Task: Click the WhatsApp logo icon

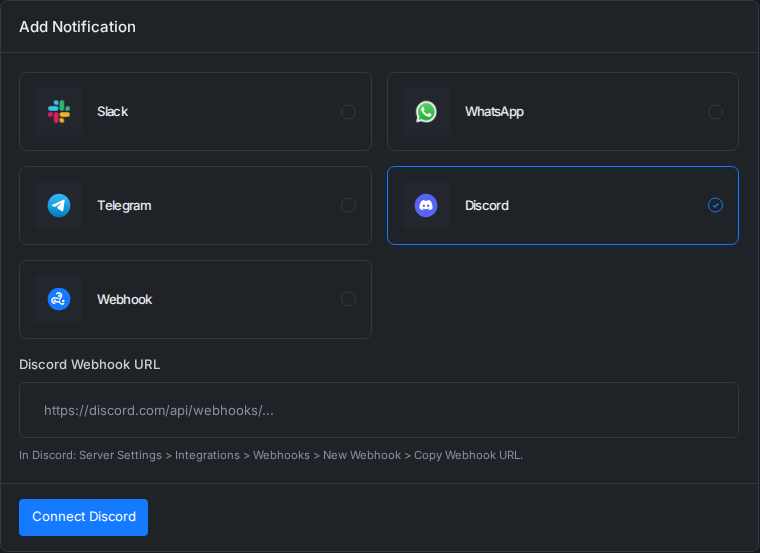Action: [x=426, y=111]
